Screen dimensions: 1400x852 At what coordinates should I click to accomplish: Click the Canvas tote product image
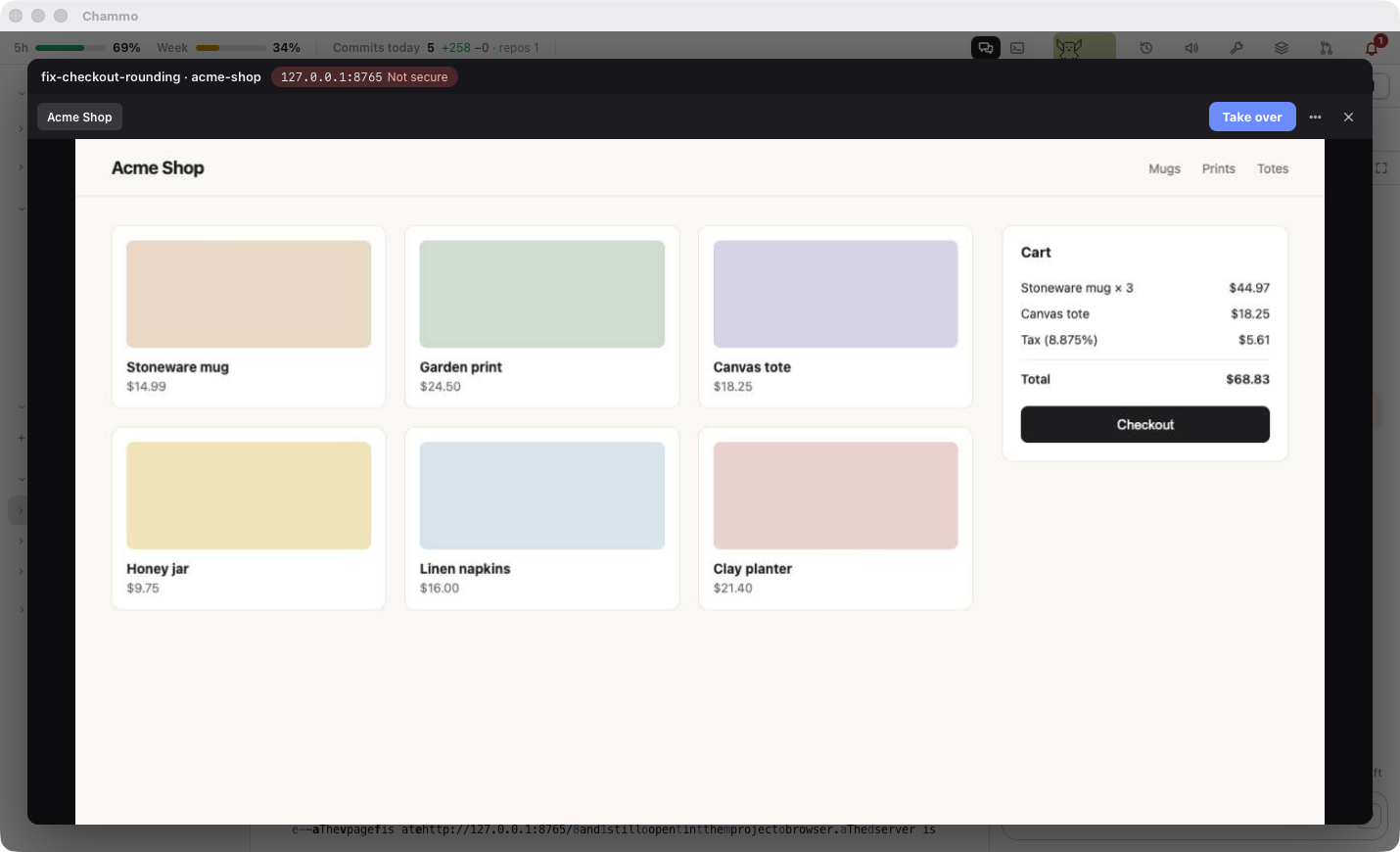pos(835,294)
